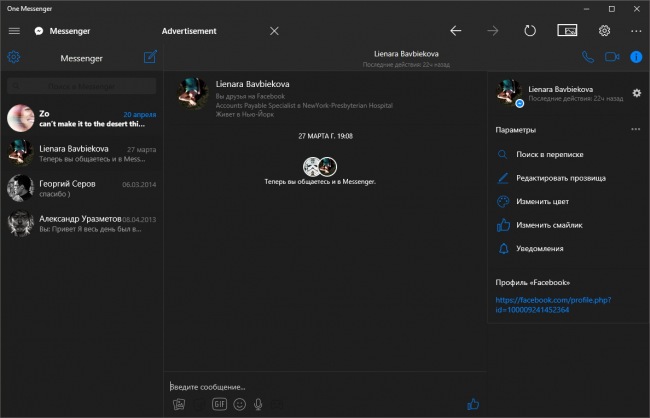Select the Advertisement tab
Screen dimensions: 650x418
pos(189,31)
